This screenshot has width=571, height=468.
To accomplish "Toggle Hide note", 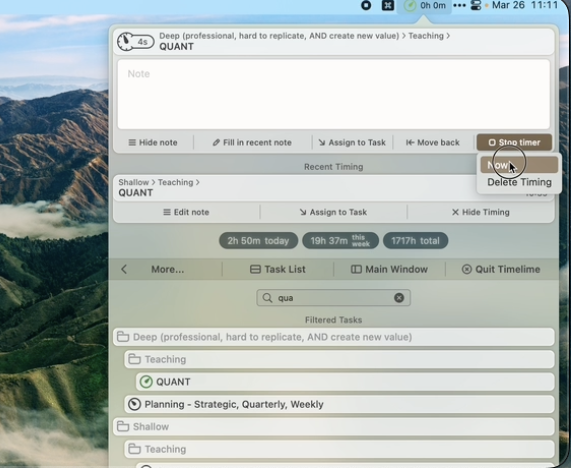I will (x=153, y=142).
